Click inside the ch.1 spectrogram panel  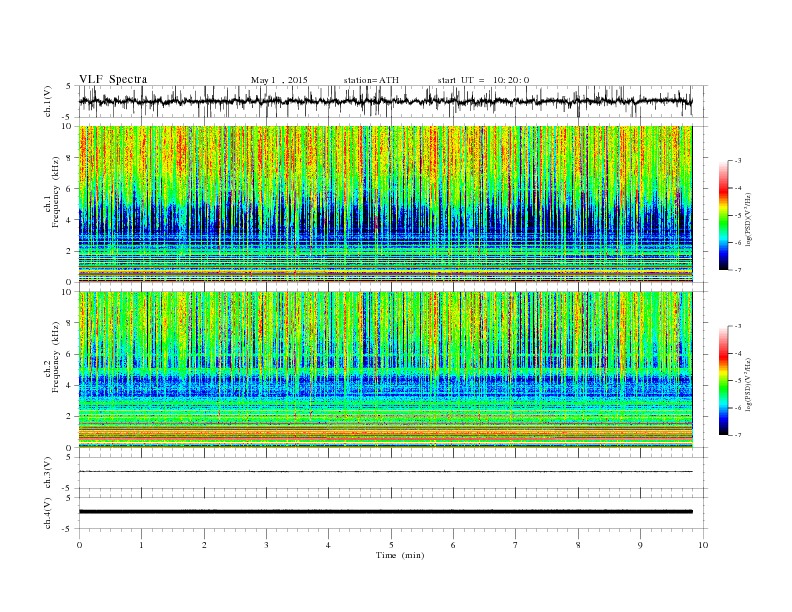pos(385,204)
